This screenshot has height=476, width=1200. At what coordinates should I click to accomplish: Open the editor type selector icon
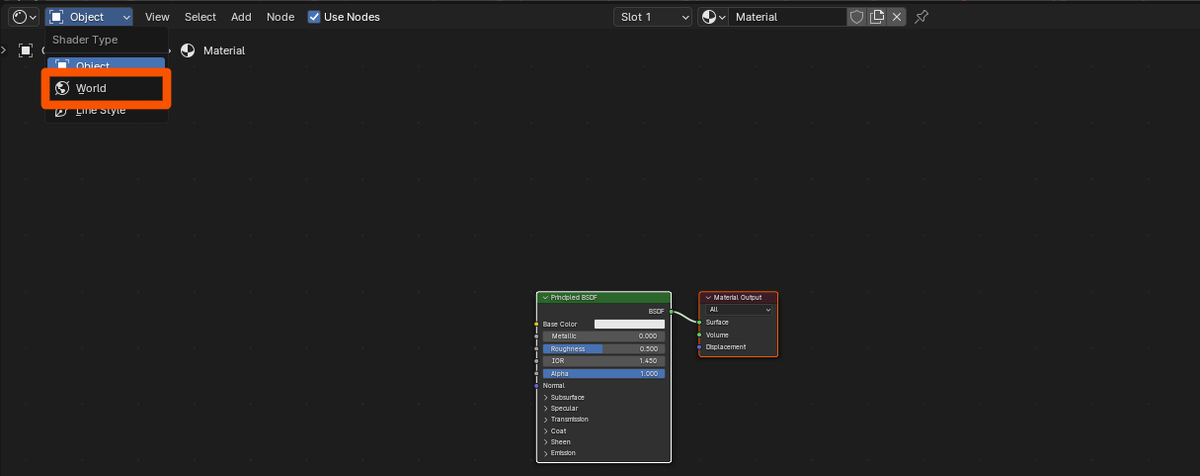tap(24, 17)
